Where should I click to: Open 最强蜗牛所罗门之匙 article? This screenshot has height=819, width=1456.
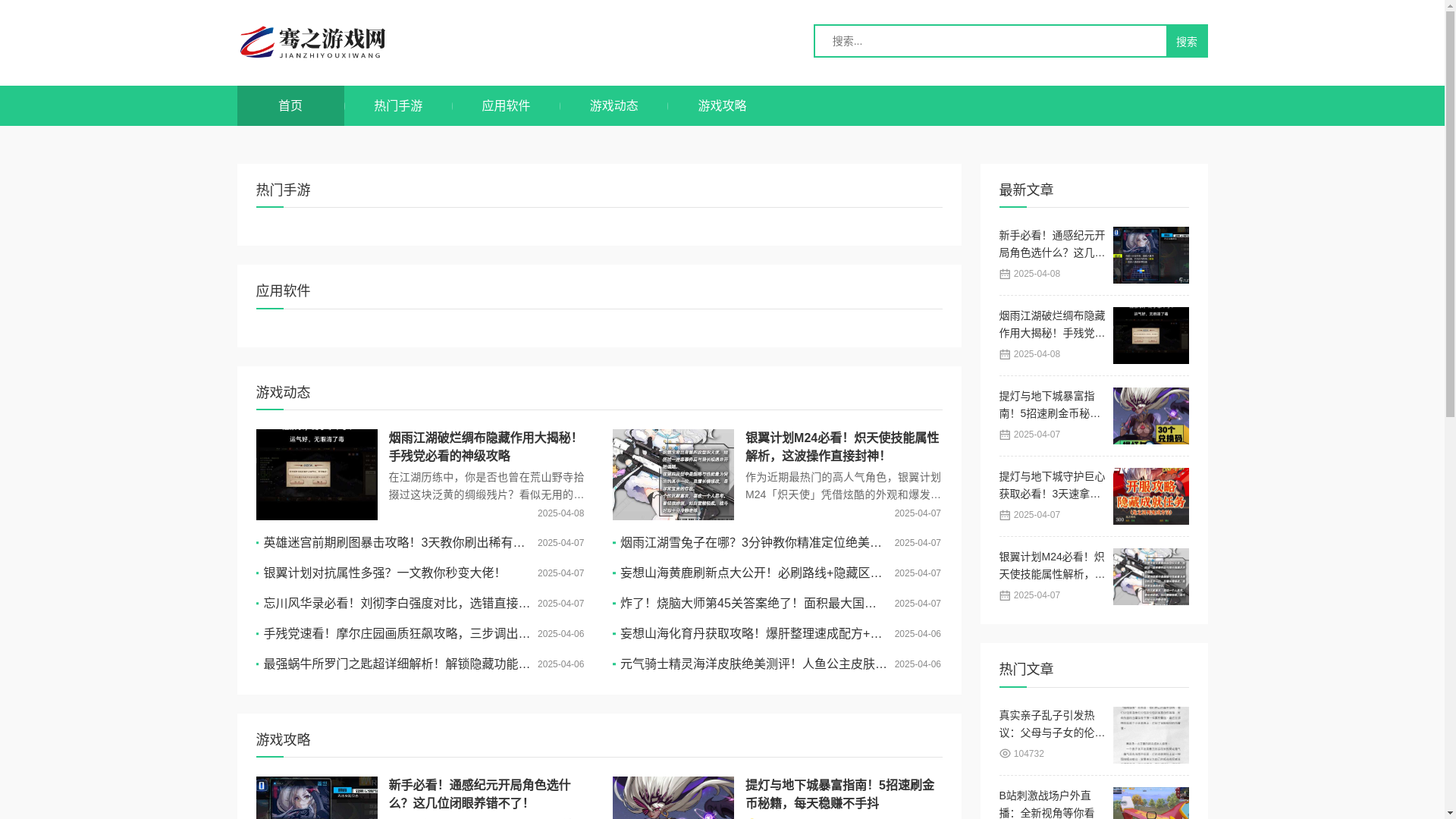[397, 664]
